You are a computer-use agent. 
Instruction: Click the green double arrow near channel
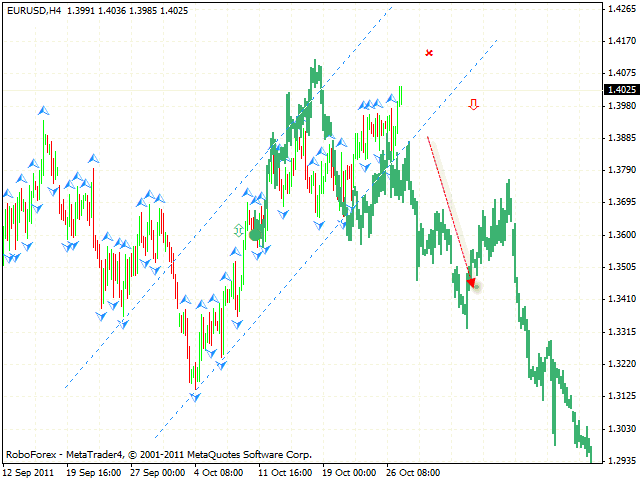click(x=238, y=231)
